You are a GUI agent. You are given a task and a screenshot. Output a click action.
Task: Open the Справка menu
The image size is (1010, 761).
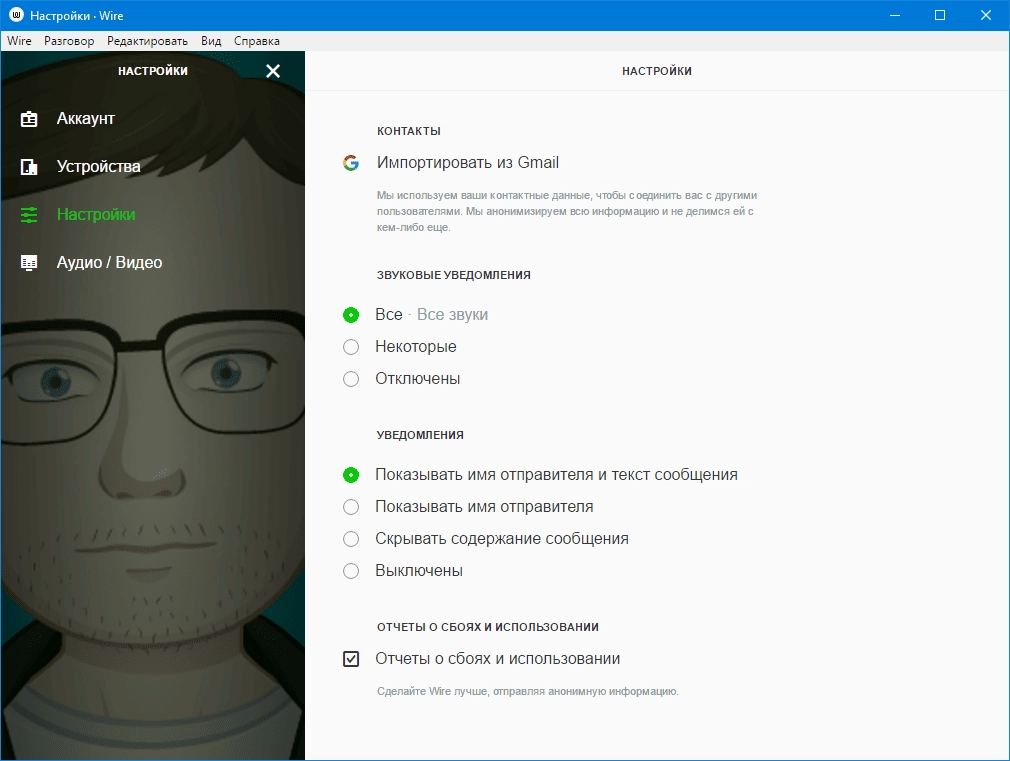pos(257,41)
